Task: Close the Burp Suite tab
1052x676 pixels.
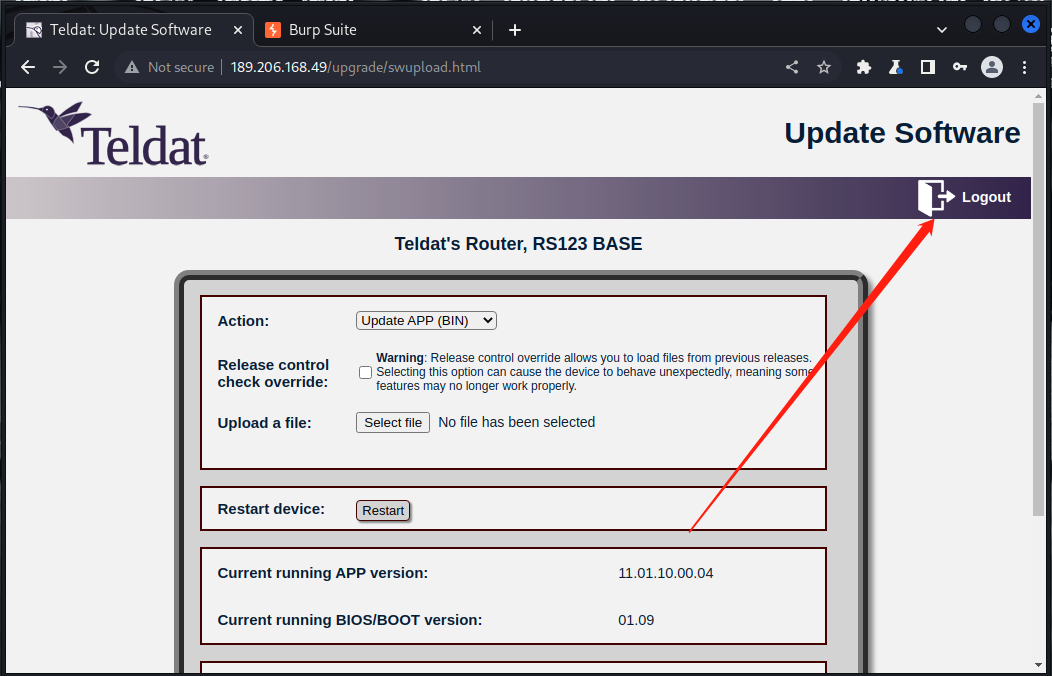Action: [x=476, y=30]
